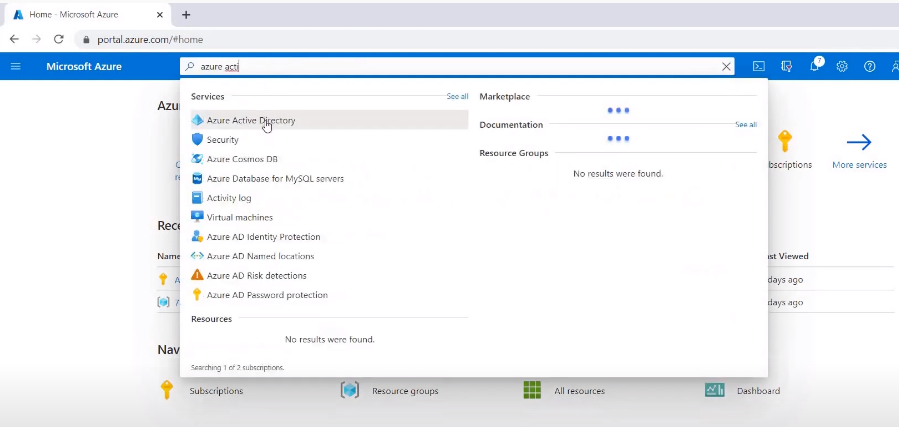Click the Azure AD Named locations icon
The width and height of the screenshot is (899, 427).
tap(197, 256)
